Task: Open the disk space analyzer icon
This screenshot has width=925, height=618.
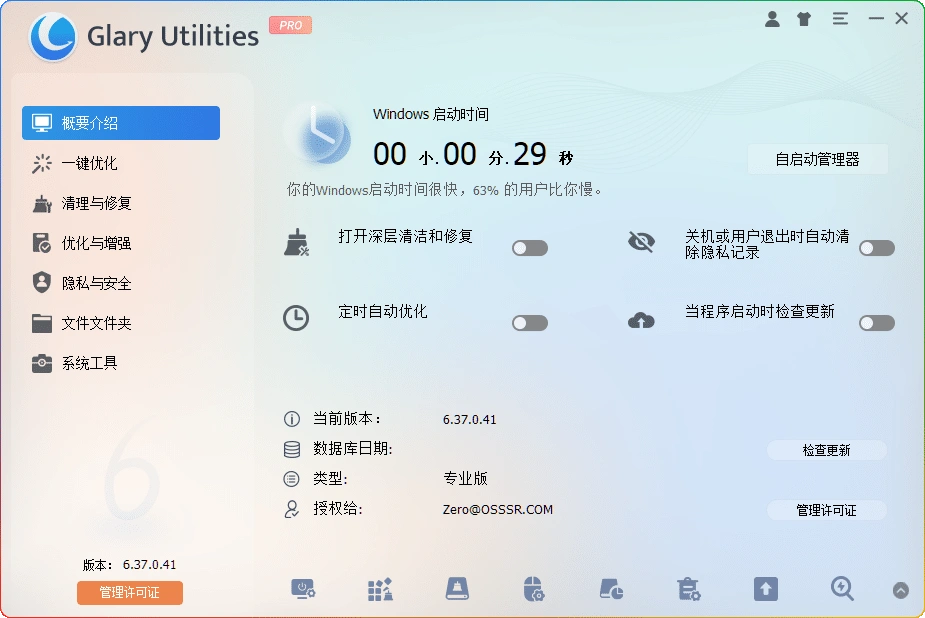Action: tap(611, 590)
